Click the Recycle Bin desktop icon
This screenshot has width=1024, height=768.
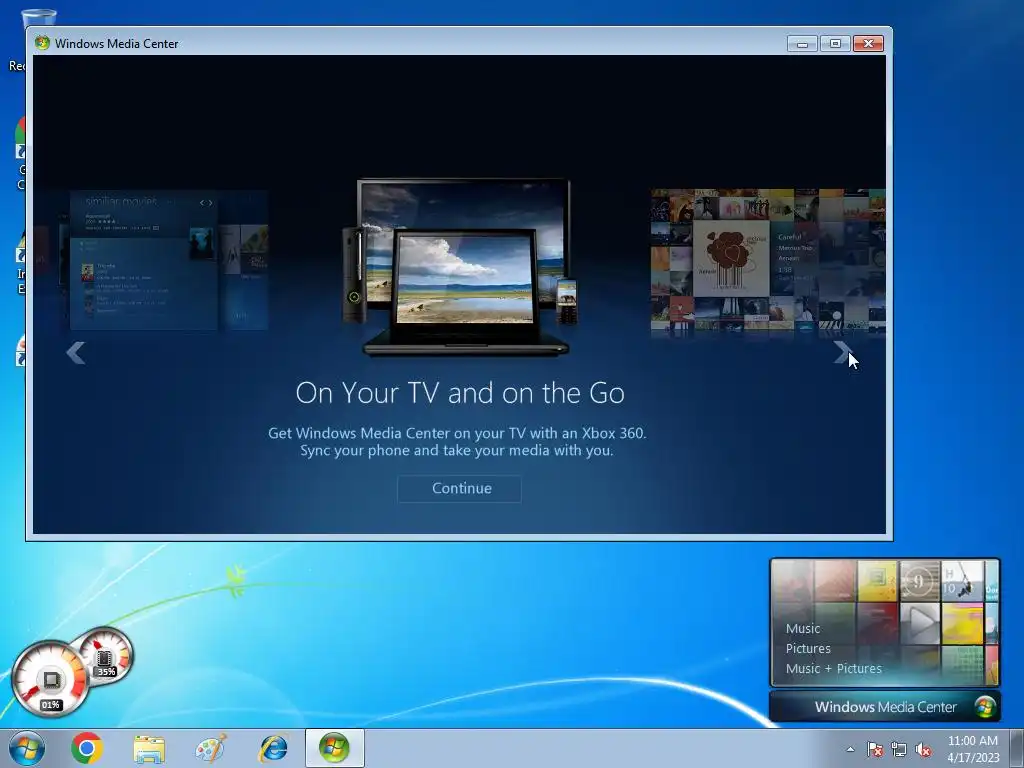tap(38, 16)
